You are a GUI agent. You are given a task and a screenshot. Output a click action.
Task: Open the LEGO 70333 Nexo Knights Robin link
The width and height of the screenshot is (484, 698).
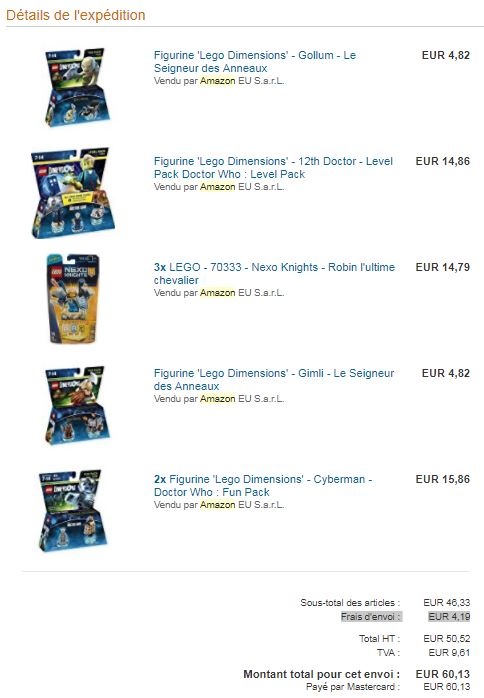274,273
